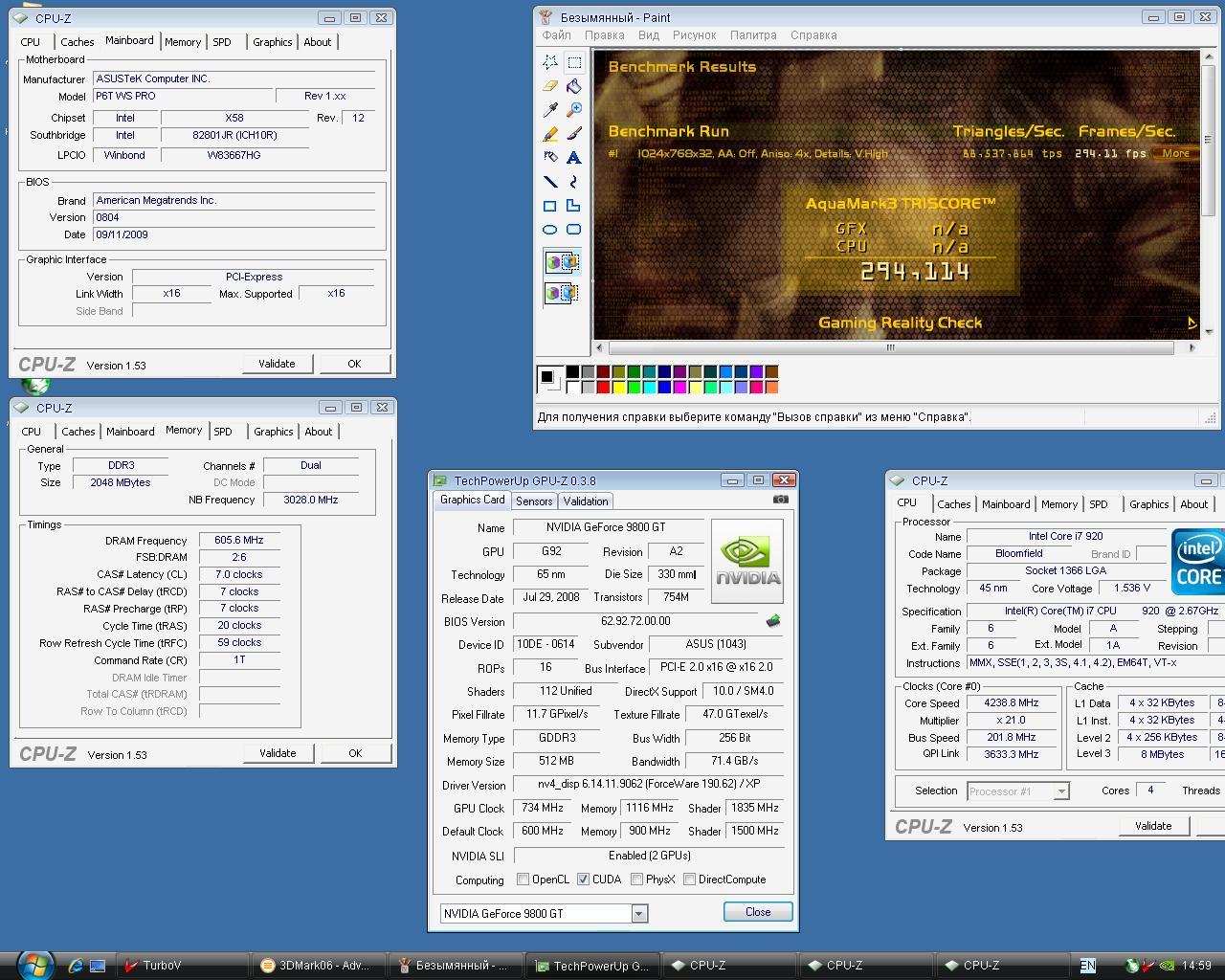
Task: Select the Rectangle shape tool in Paint
Action: click(x=550, y=206)
